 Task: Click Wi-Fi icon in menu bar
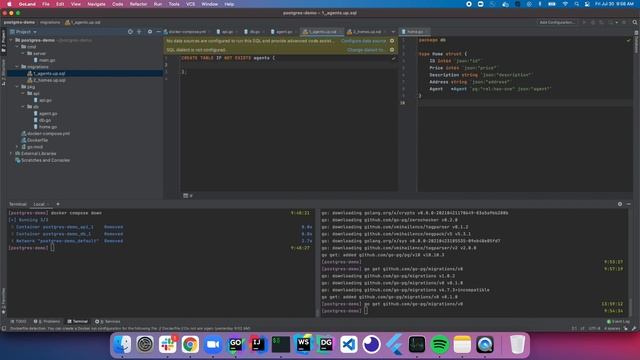pyautogui.click(x=565, y=4)
